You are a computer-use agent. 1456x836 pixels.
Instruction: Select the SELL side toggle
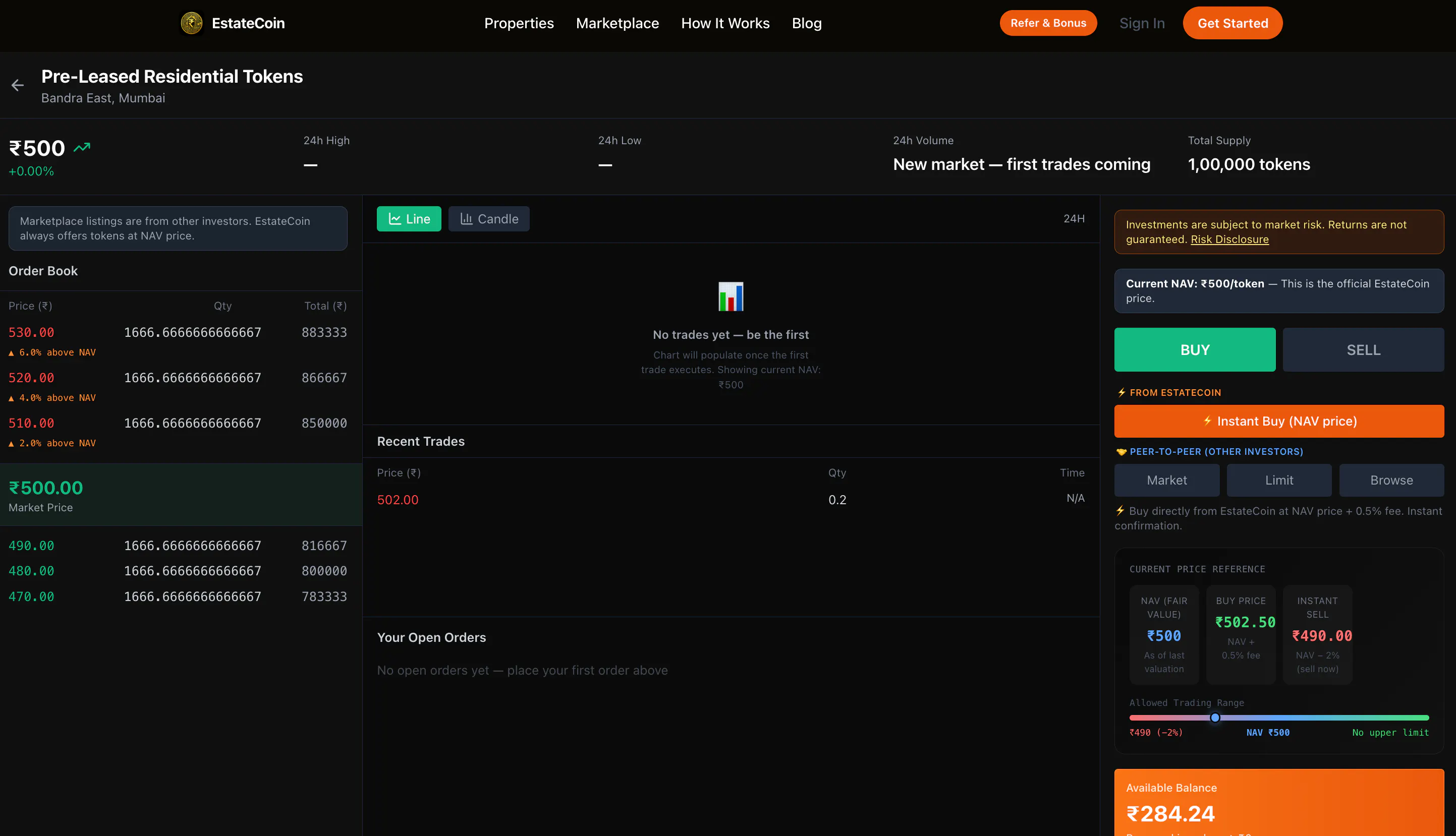(x=1363, y=349)
